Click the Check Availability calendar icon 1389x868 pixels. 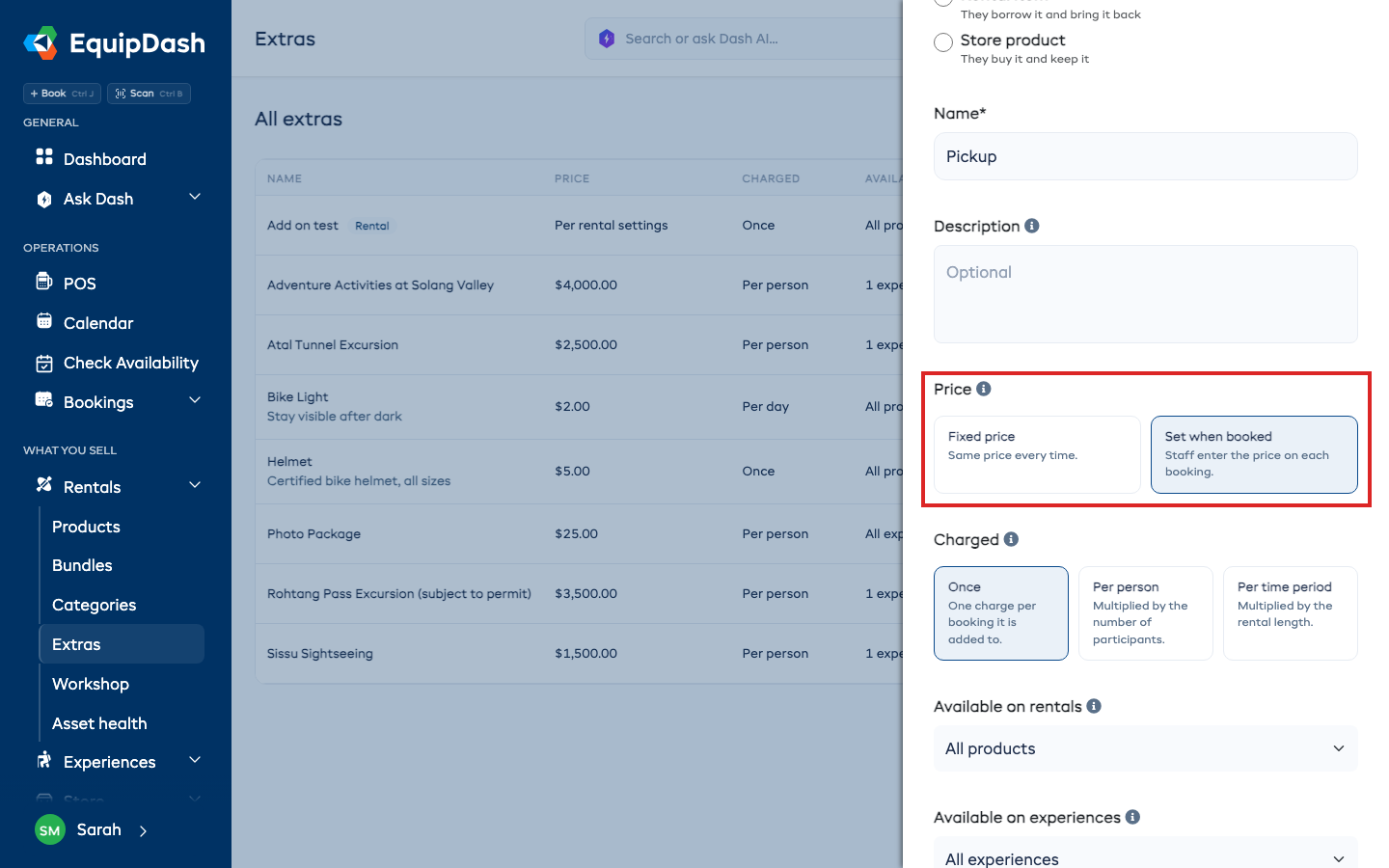44,364
